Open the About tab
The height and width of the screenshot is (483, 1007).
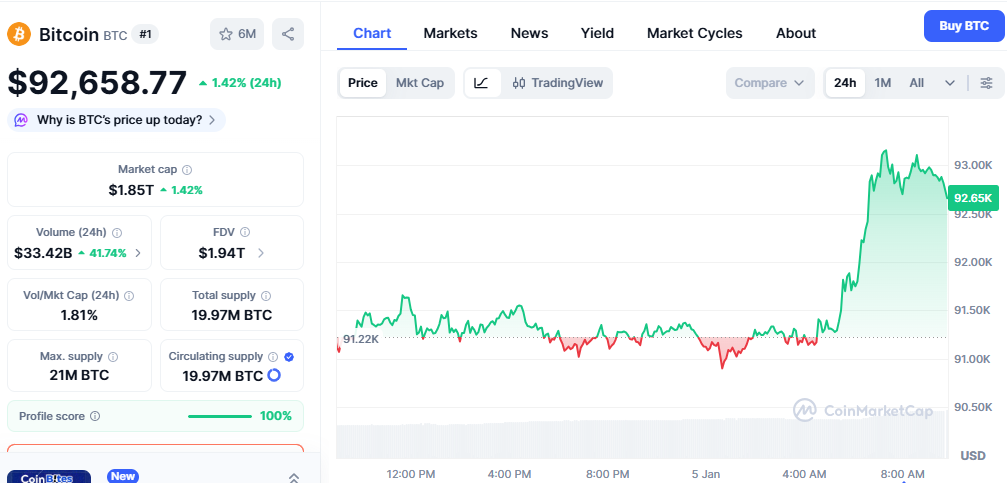pyautogui.click(x=796, y=33)
